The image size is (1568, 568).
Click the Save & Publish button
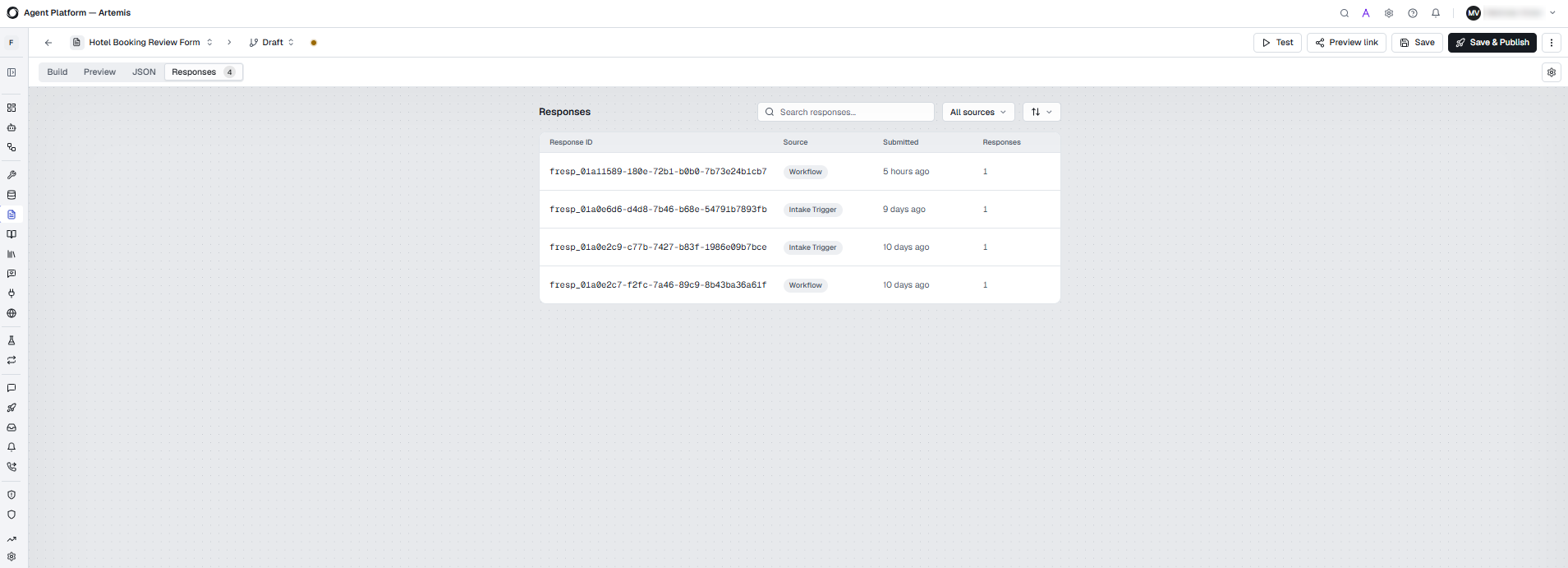(1492, 43)
